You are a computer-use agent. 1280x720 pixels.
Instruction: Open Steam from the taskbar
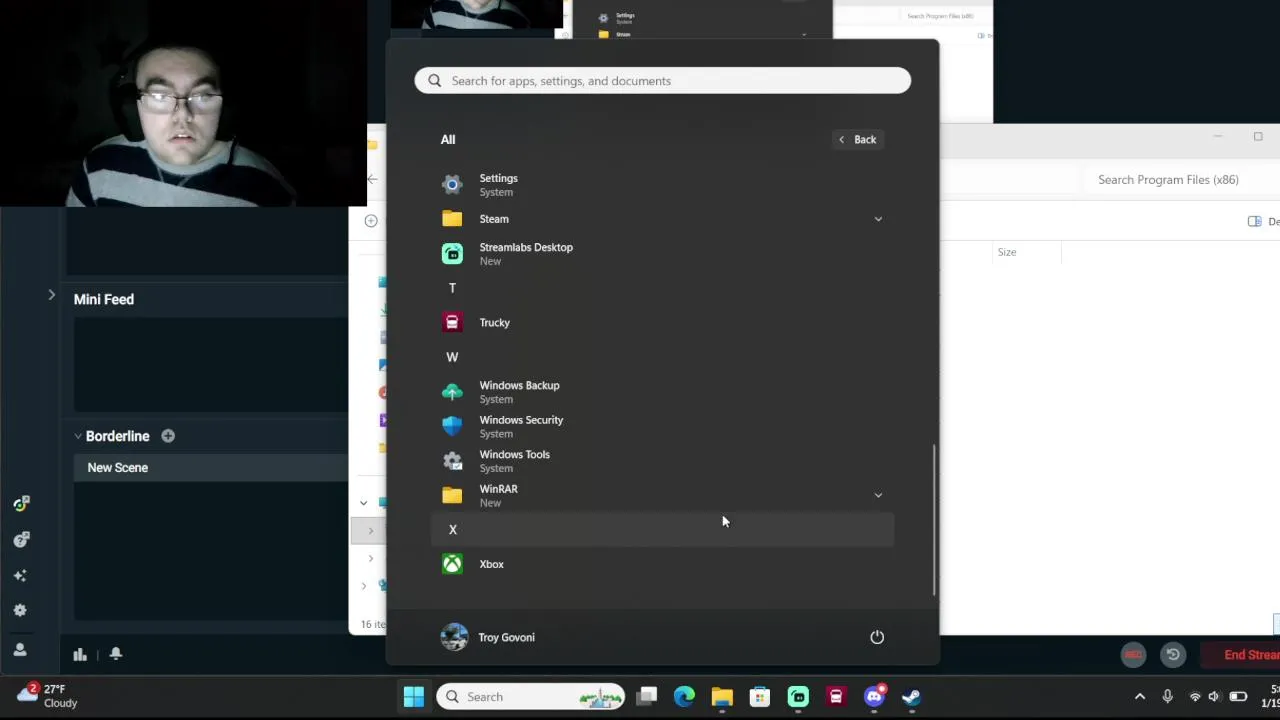pyautogui.click(x=911, y=697)
